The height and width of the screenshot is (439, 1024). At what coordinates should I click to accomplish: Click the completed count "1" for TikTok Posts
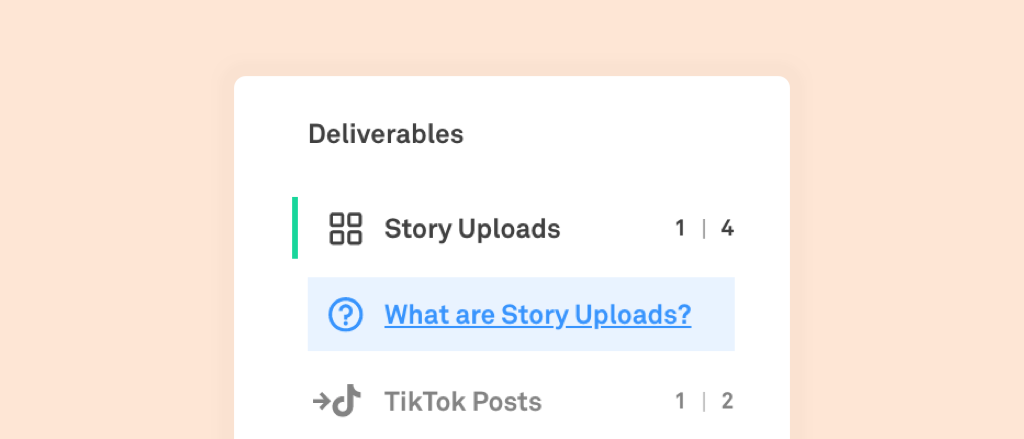[680, 402]
